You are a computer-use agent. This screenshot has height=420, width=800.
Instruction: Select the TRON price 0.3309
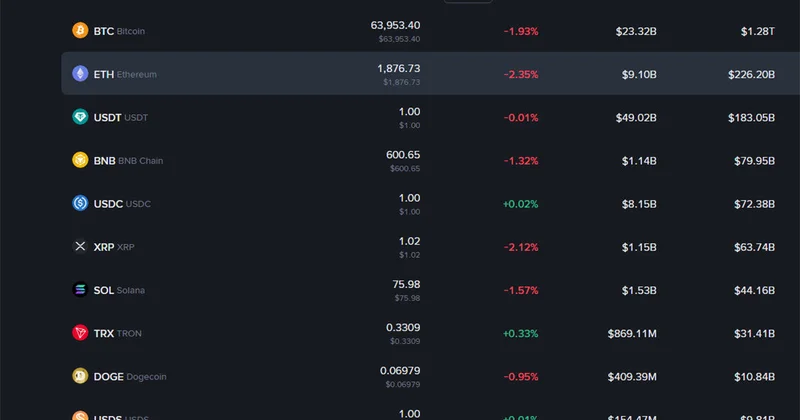coord(403,327)
